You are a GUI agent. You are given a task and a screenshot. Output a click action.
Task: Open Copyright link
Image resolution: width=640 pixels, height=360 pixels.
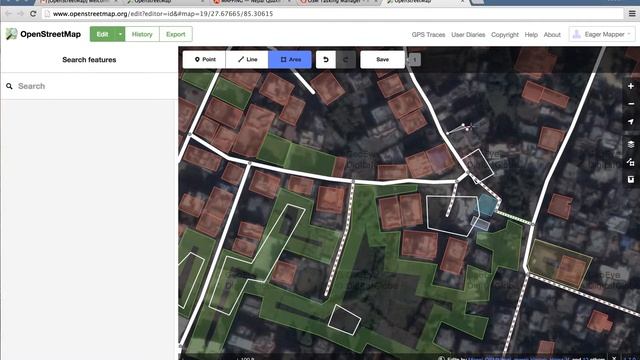[x=505, y=35]
